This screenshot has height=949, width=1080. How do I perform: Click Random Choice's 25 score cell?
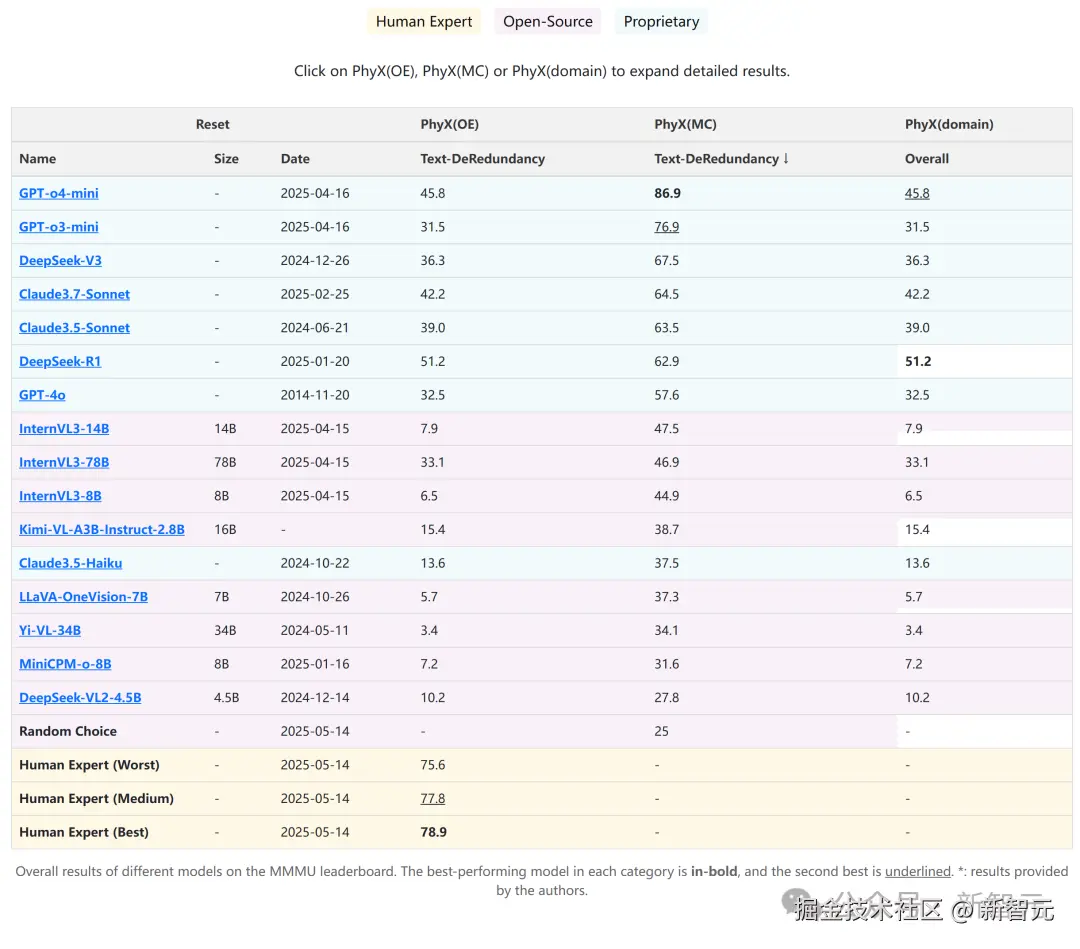point(661,732)
